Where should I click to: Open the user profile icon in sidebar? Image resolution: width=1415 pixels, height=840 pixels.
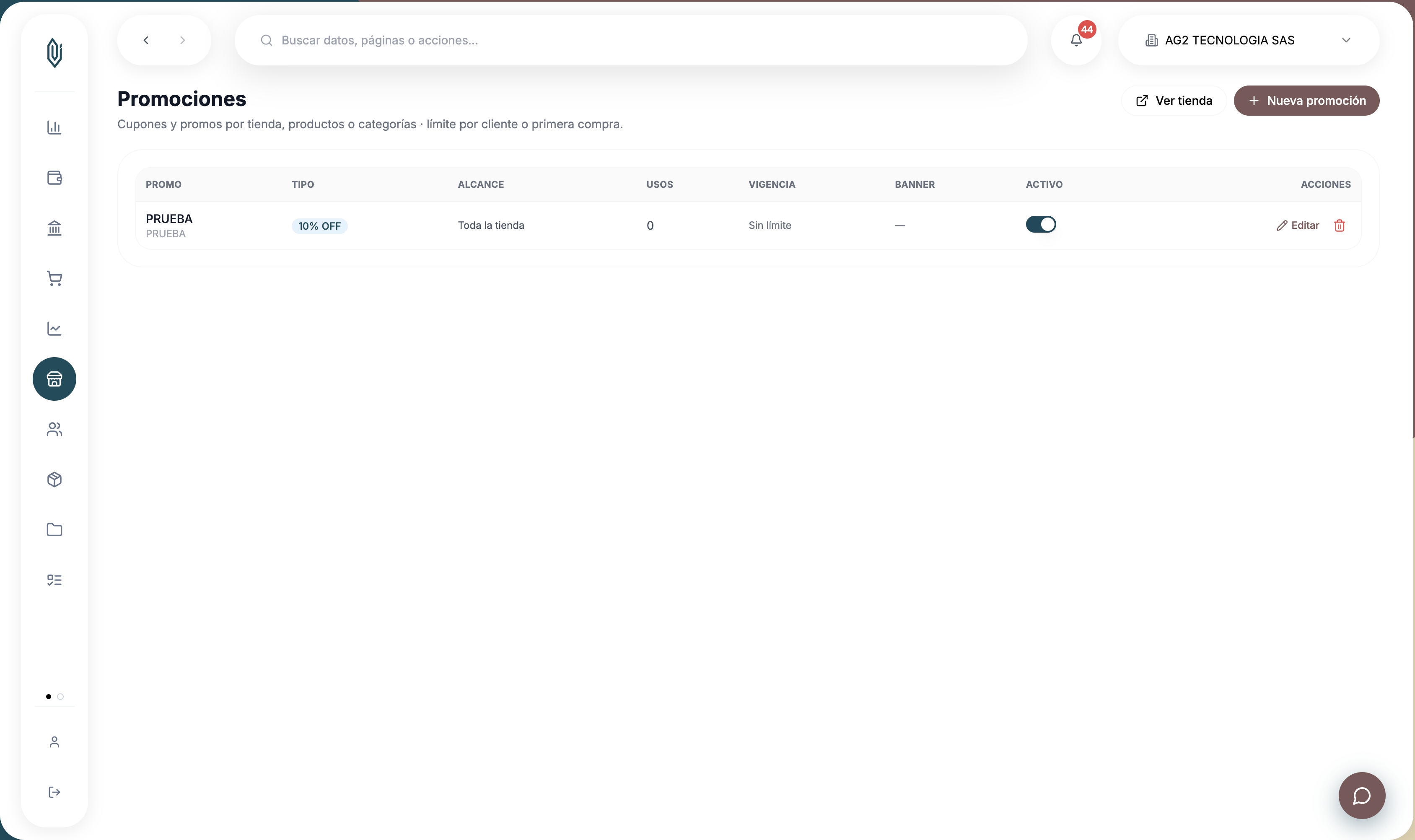click(54, 742)
